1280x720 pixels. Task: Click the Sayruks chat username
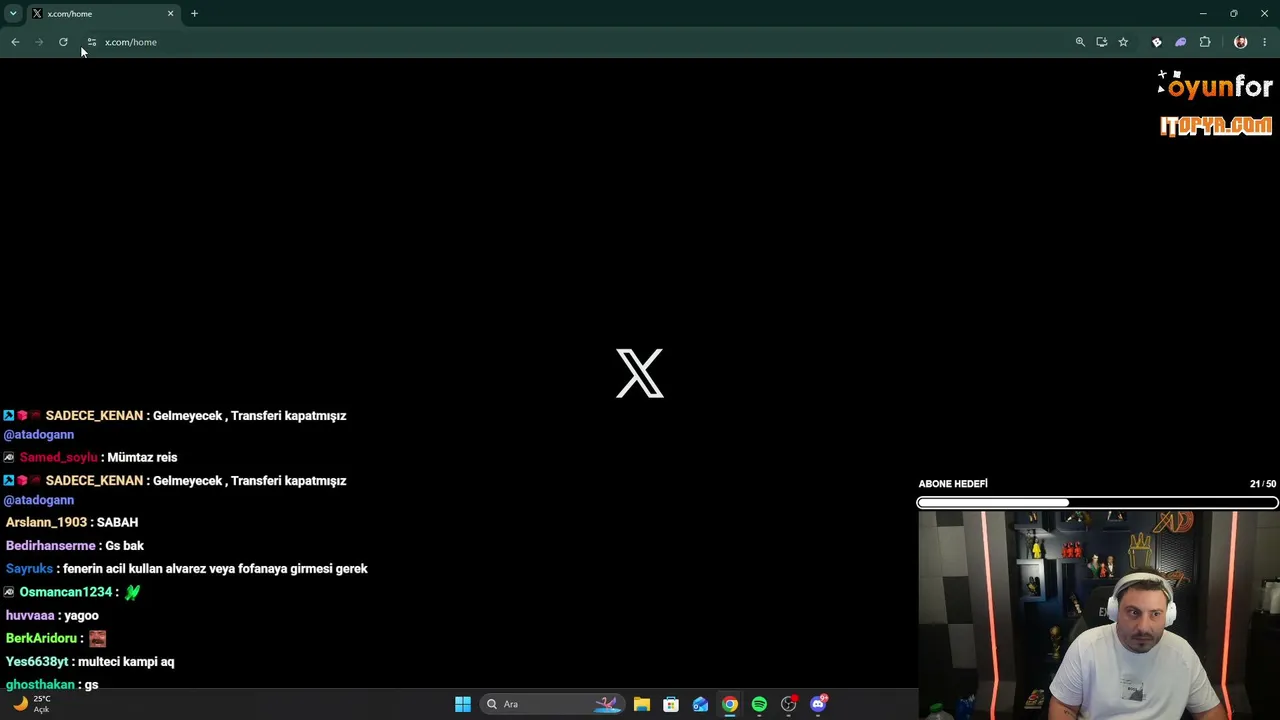tap(29, 569)
